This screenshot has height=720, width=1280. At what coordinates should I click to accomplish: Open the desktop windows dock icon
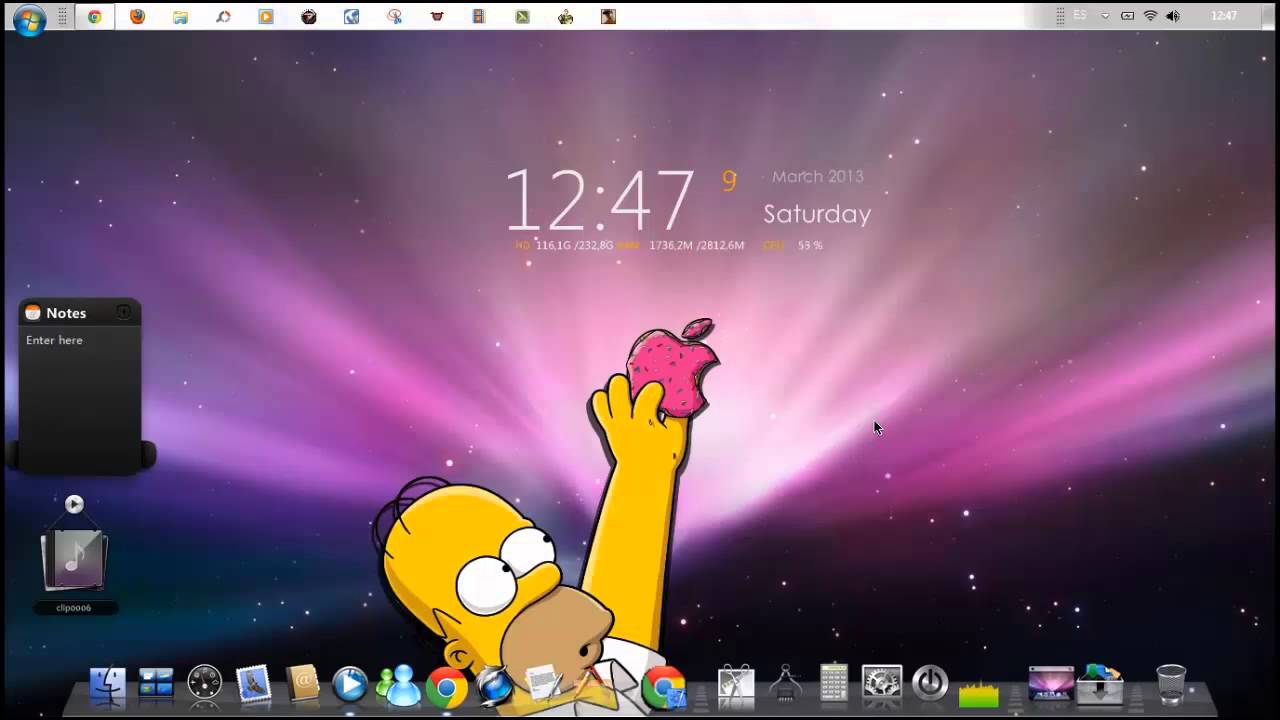pyautogui.click(x=156, y=684)
